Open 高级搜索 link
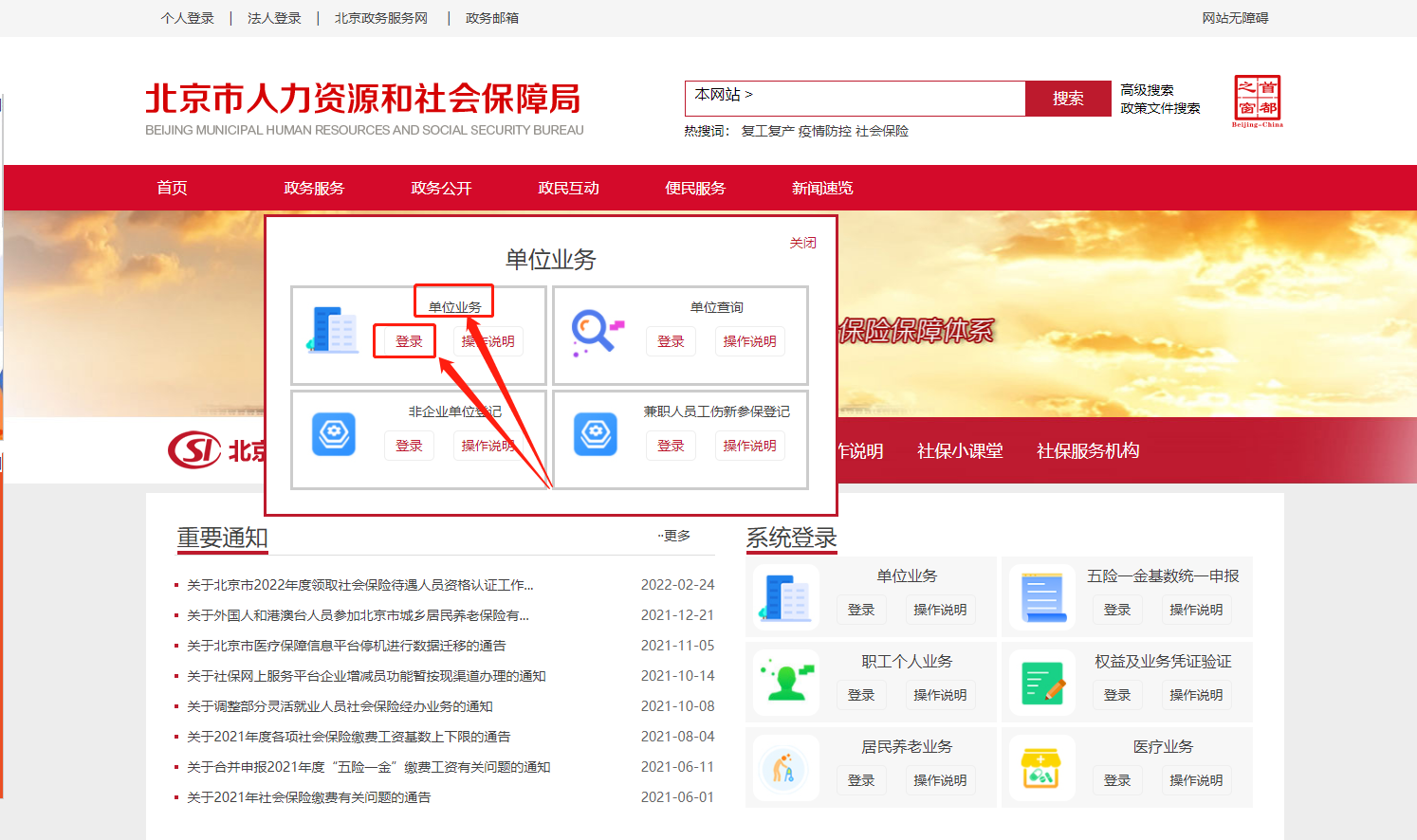1417x840 pixels. point(1147,90)
